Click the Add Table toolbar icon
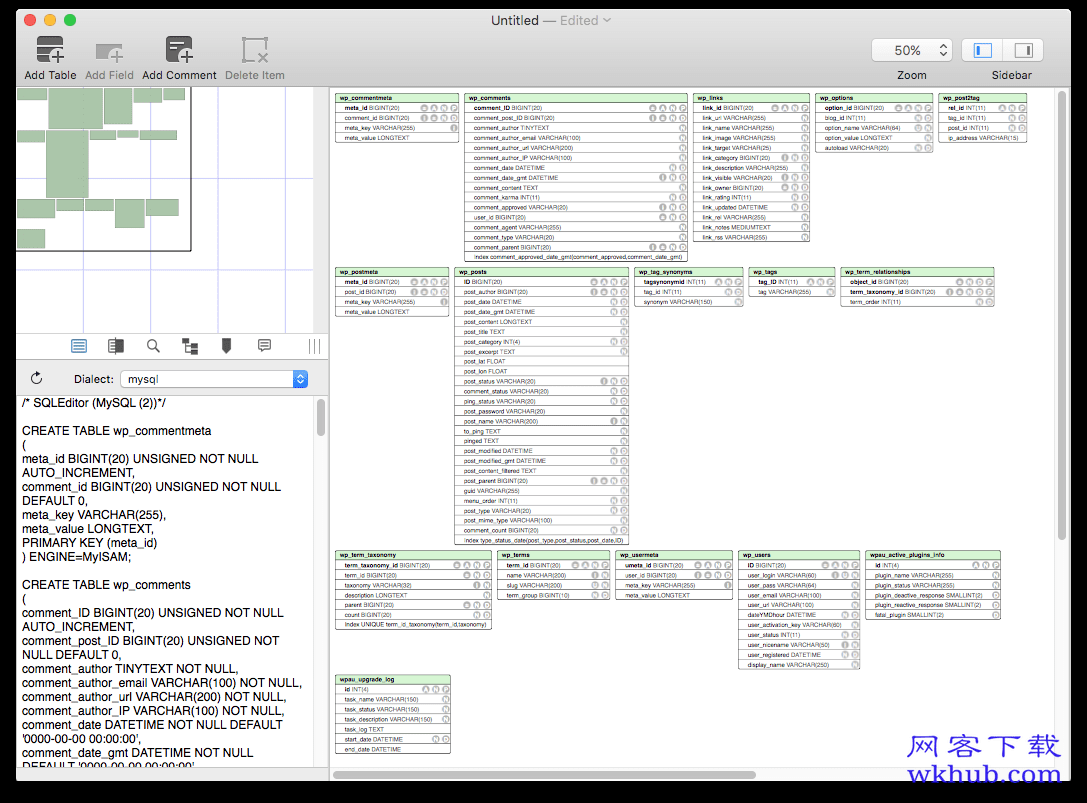Image resolution: width=1087 pixels, height=803 pixels. pyautogui.click(x=50, y=50)
